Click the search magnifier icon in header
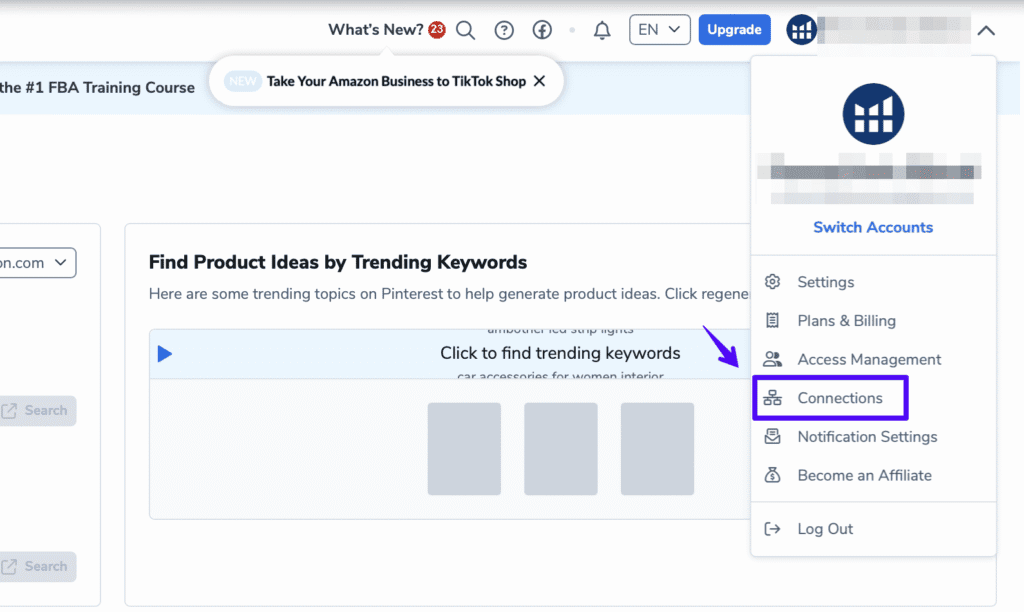 coord(465,30)
